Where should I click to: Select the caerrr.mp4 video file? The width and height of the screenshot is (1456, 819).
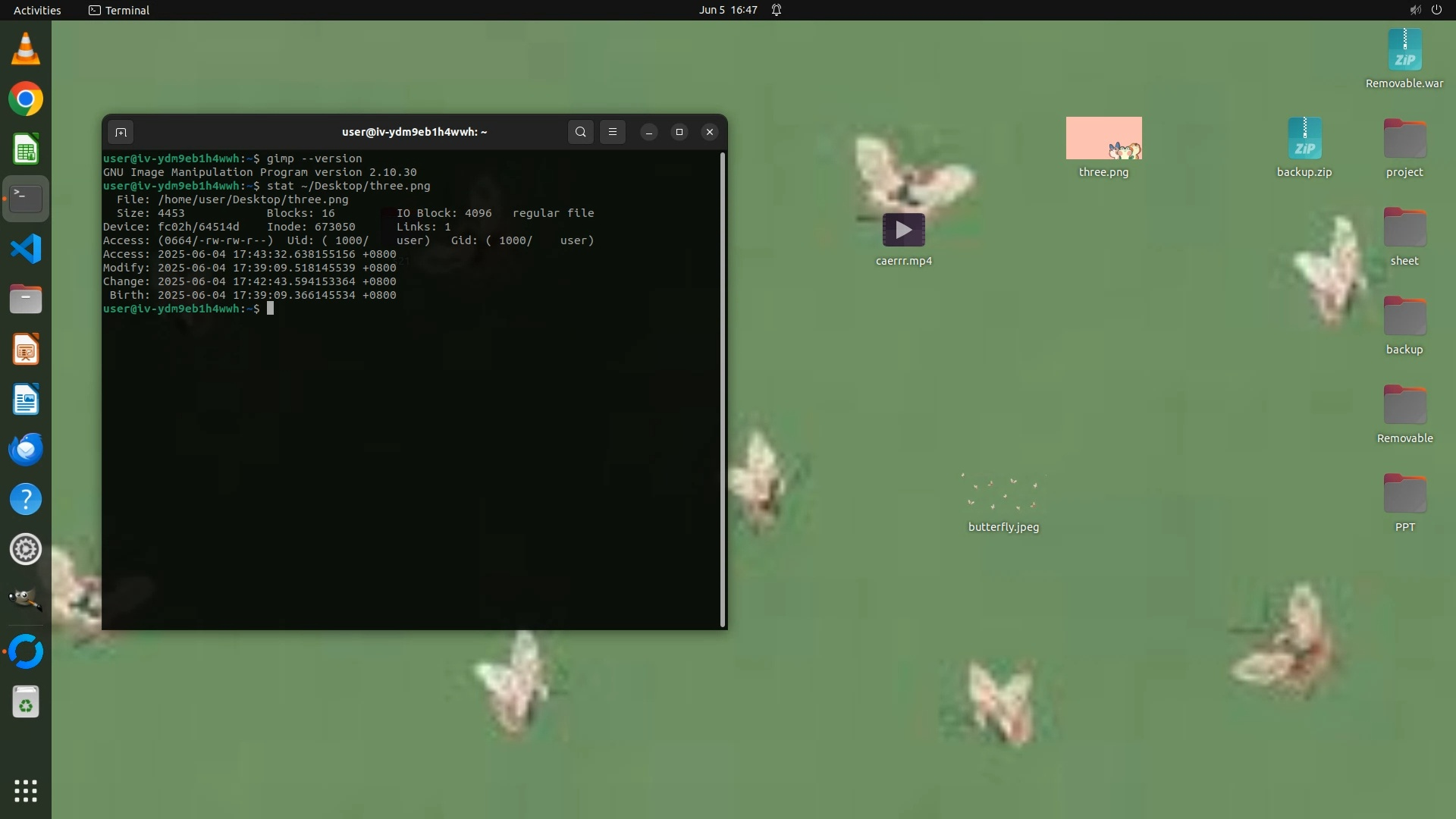tap(903, 231)
